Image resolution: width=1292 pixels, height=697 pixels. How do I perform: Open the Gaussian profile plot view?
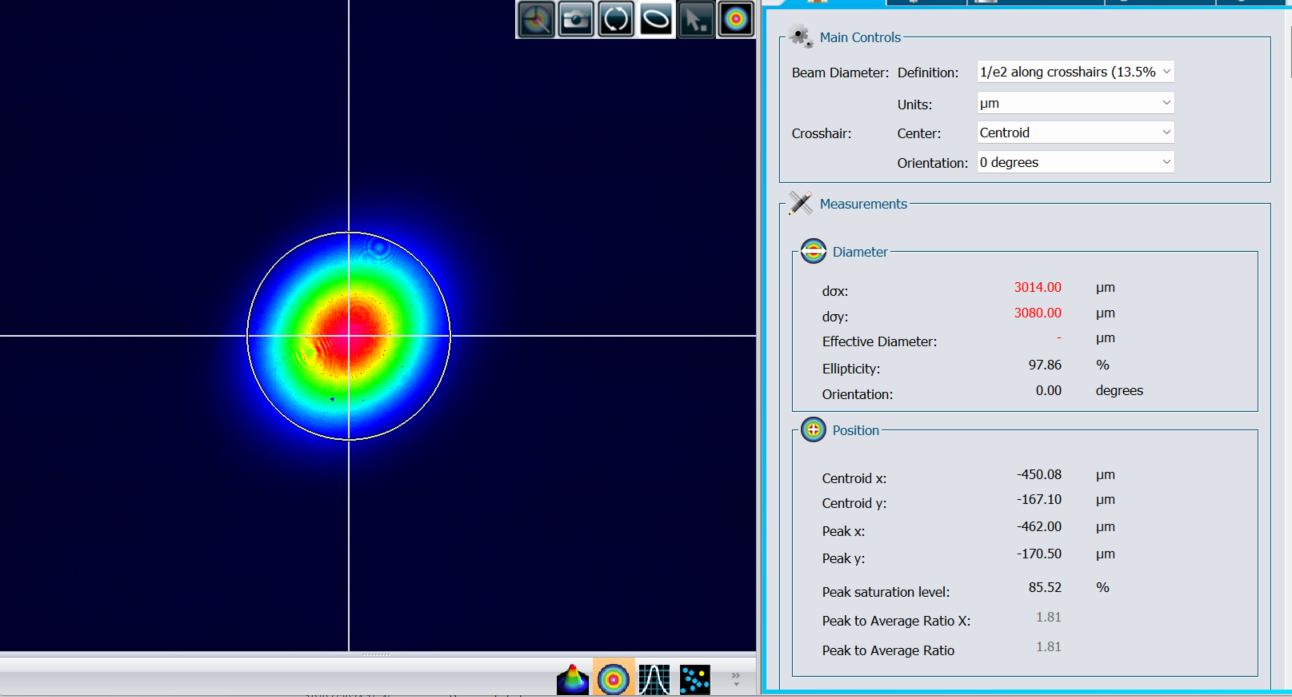pyautogui.click(x=654, y=679)
